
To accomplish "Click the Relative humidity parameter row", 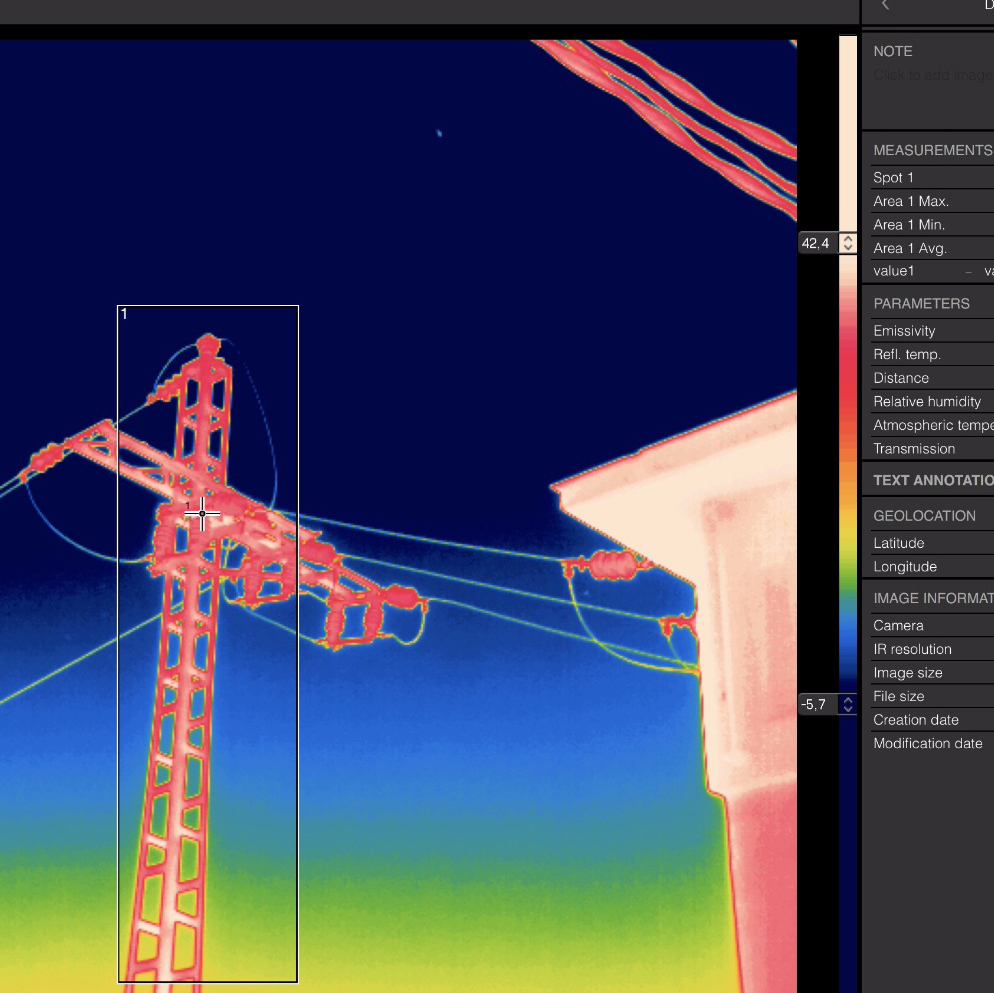I will click(930, 401).
